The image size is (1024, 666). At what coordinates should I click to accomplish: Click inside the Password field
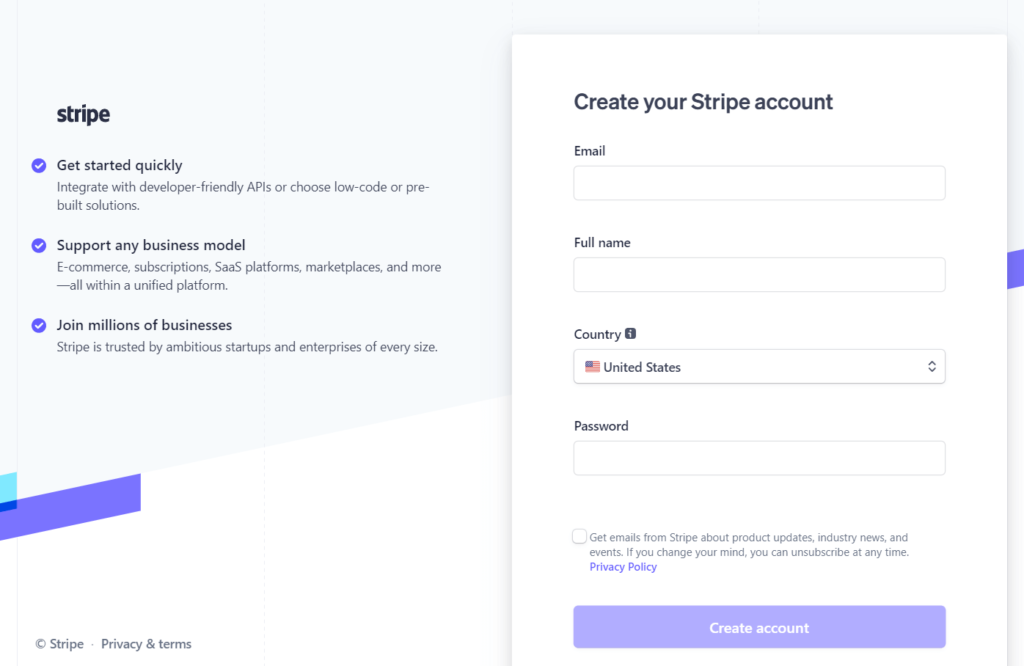(759, 458)
